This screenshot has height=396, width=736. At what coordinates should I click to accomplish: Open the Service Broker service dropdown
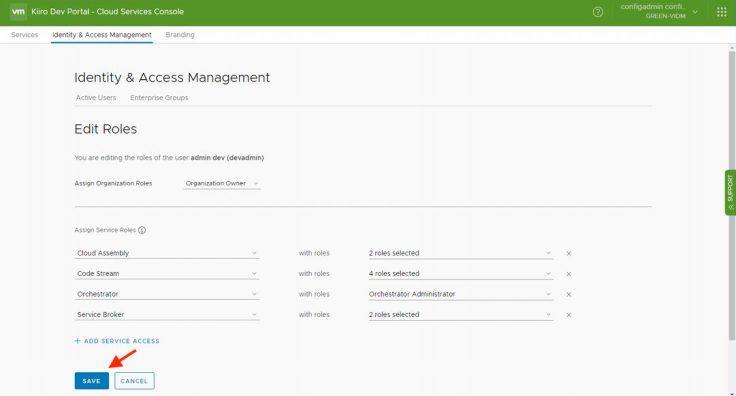tap(167, 315)
